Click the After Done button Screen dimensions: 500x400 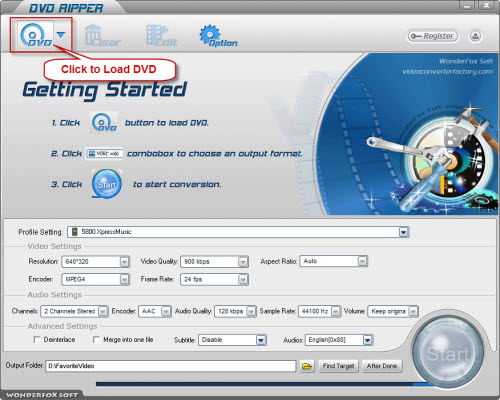tap(382, 366)
